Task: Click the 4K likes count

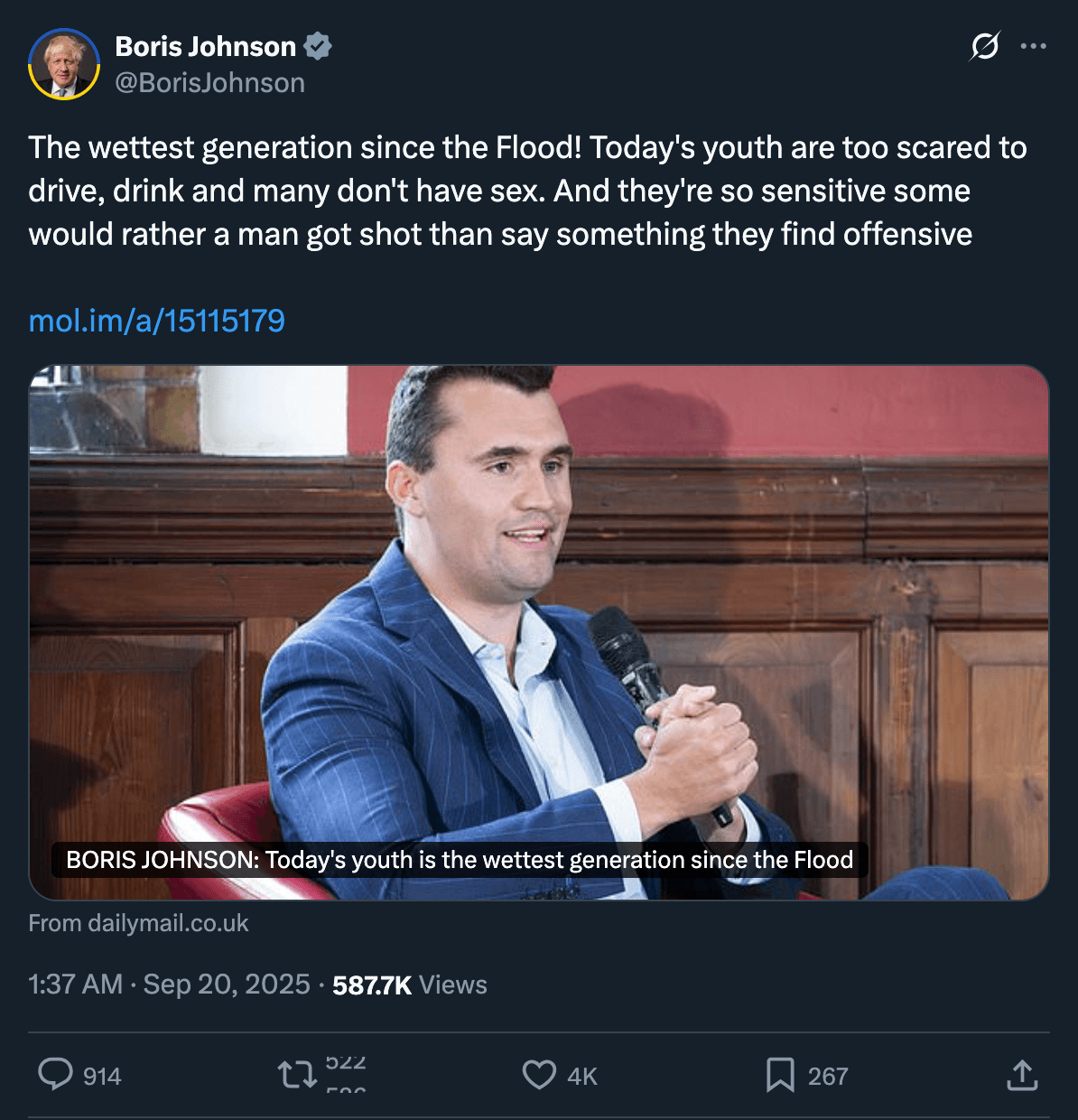Action: pos(582,1077)
